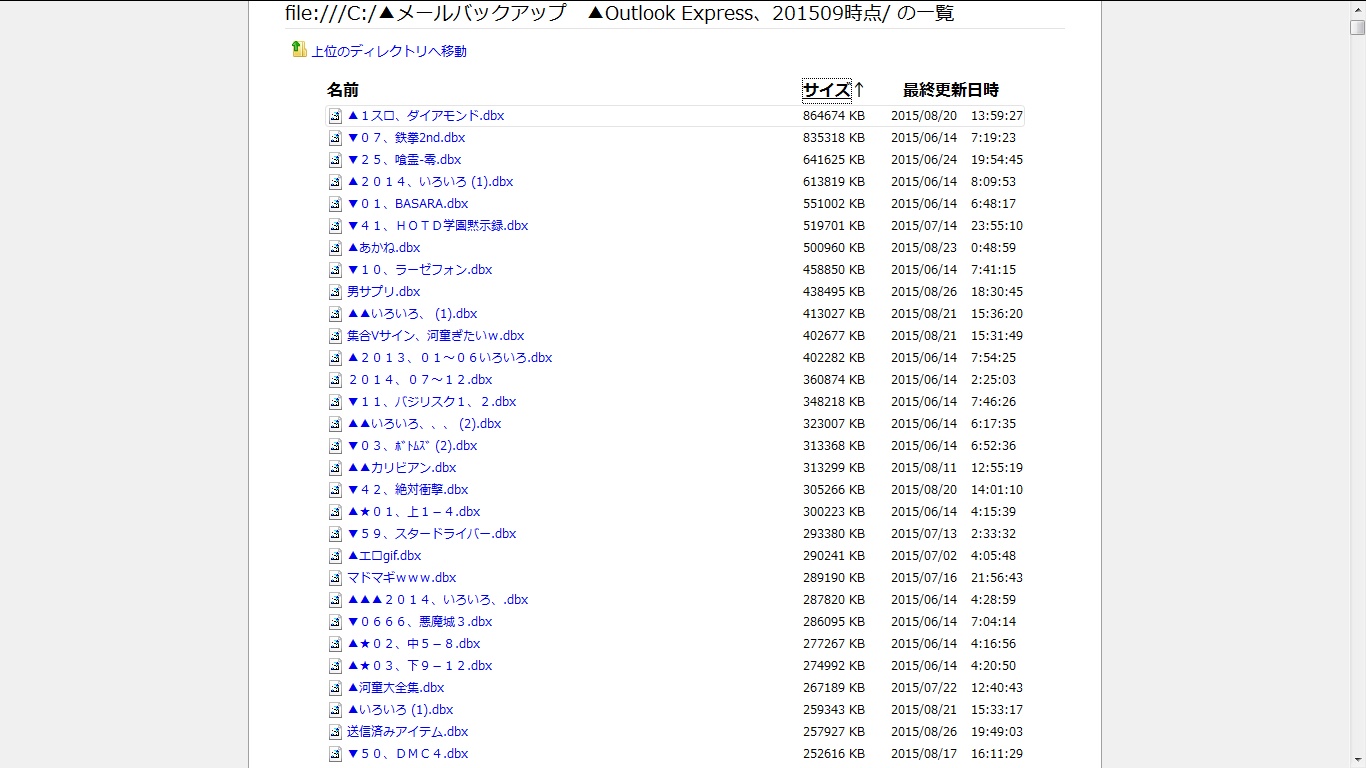Image resolution: width=1366 pixels, height=768 pixels.
Task: Click file icon beside ▼0666、悪魔城3.dbx
Action: click(x=336, y=622)
